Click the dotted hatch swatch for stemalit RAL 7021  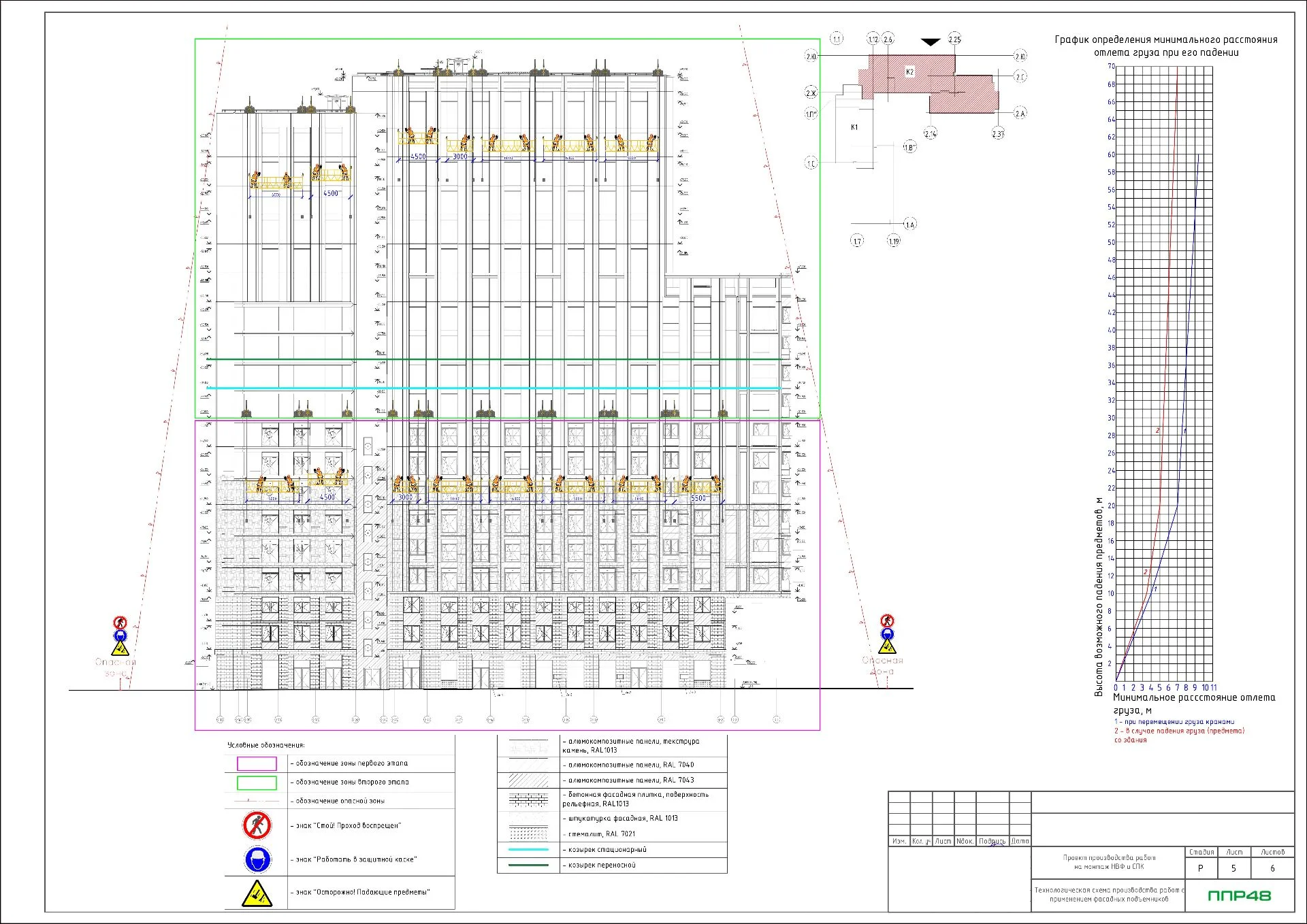coord(528,834)
